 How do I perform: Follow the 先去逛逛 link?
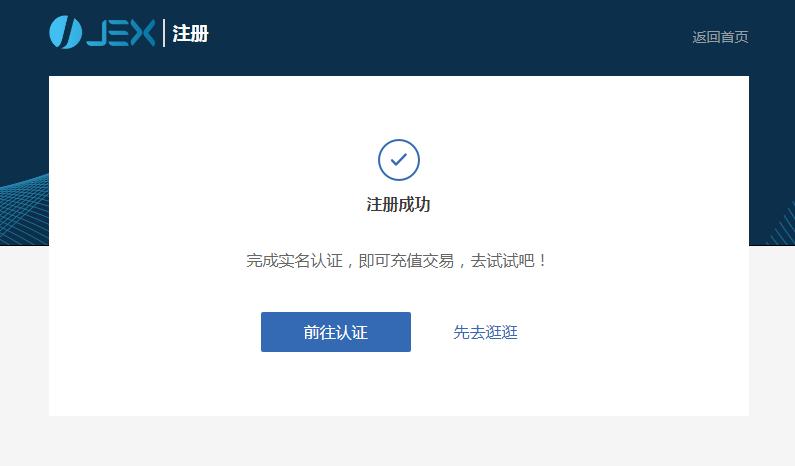(485, 333)
